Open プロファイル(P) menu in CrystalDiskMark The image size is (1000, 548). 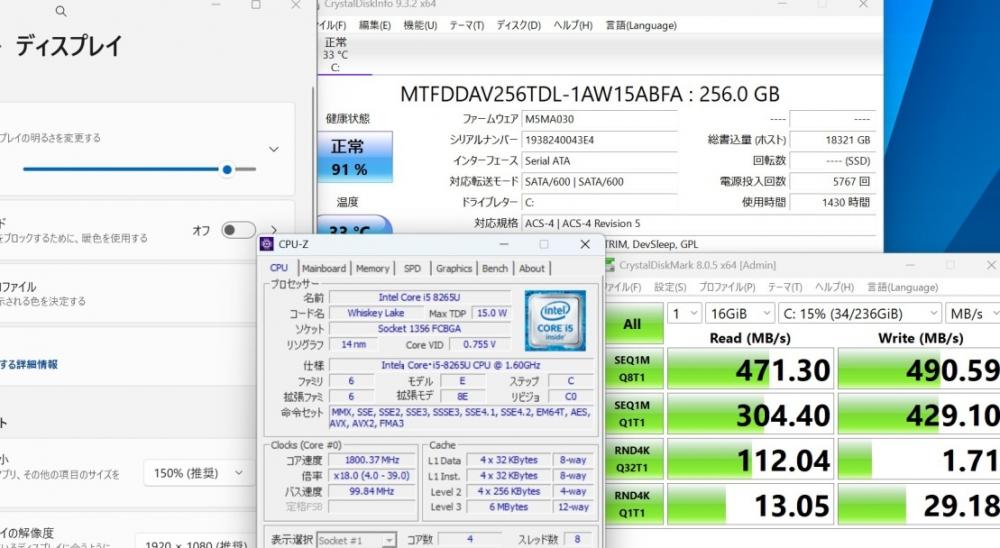(x=727, y=287)
